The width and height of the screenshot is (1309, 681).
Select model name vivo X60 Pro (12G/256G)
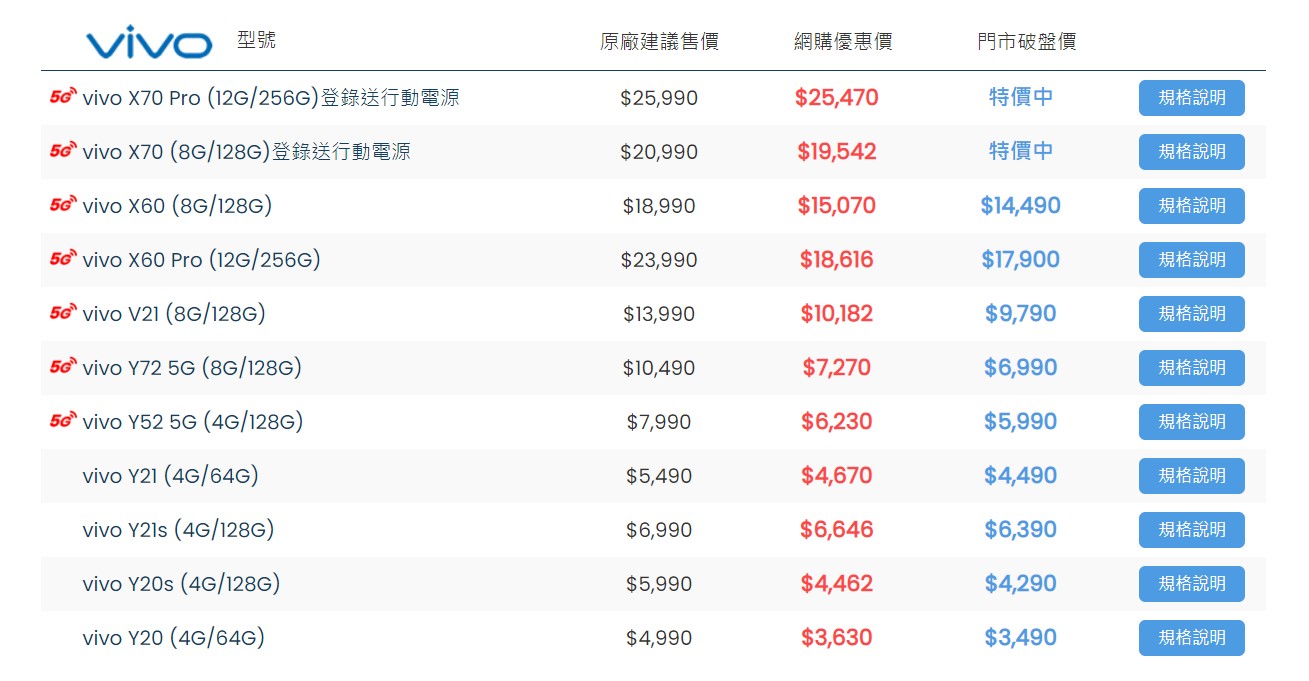201,260
